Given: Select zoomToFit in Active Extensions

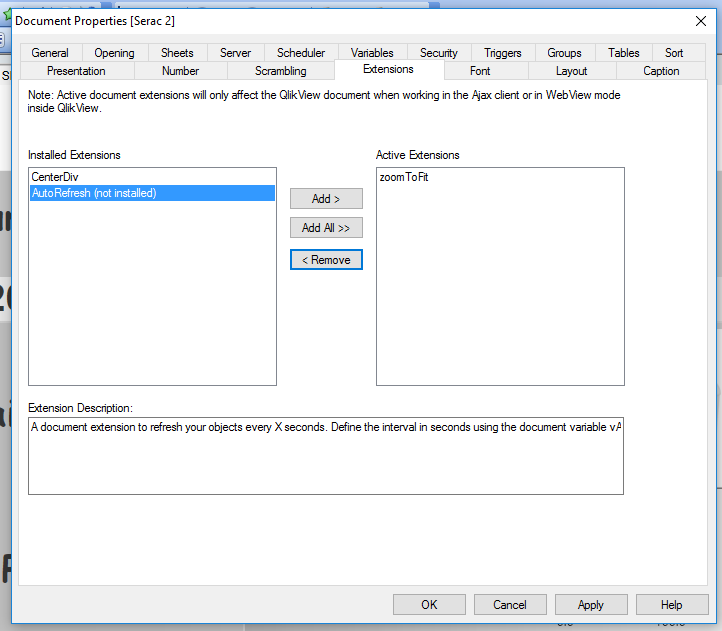Looking at the screenshot, I should click(x=500, y=177).
